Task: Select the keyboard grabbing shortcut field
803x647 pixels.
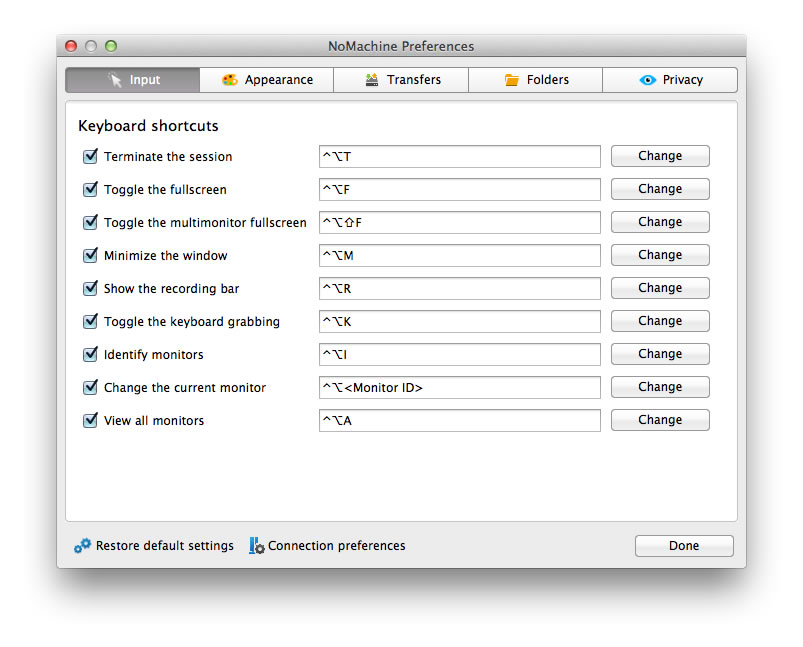Action: [x=459, y=321]
